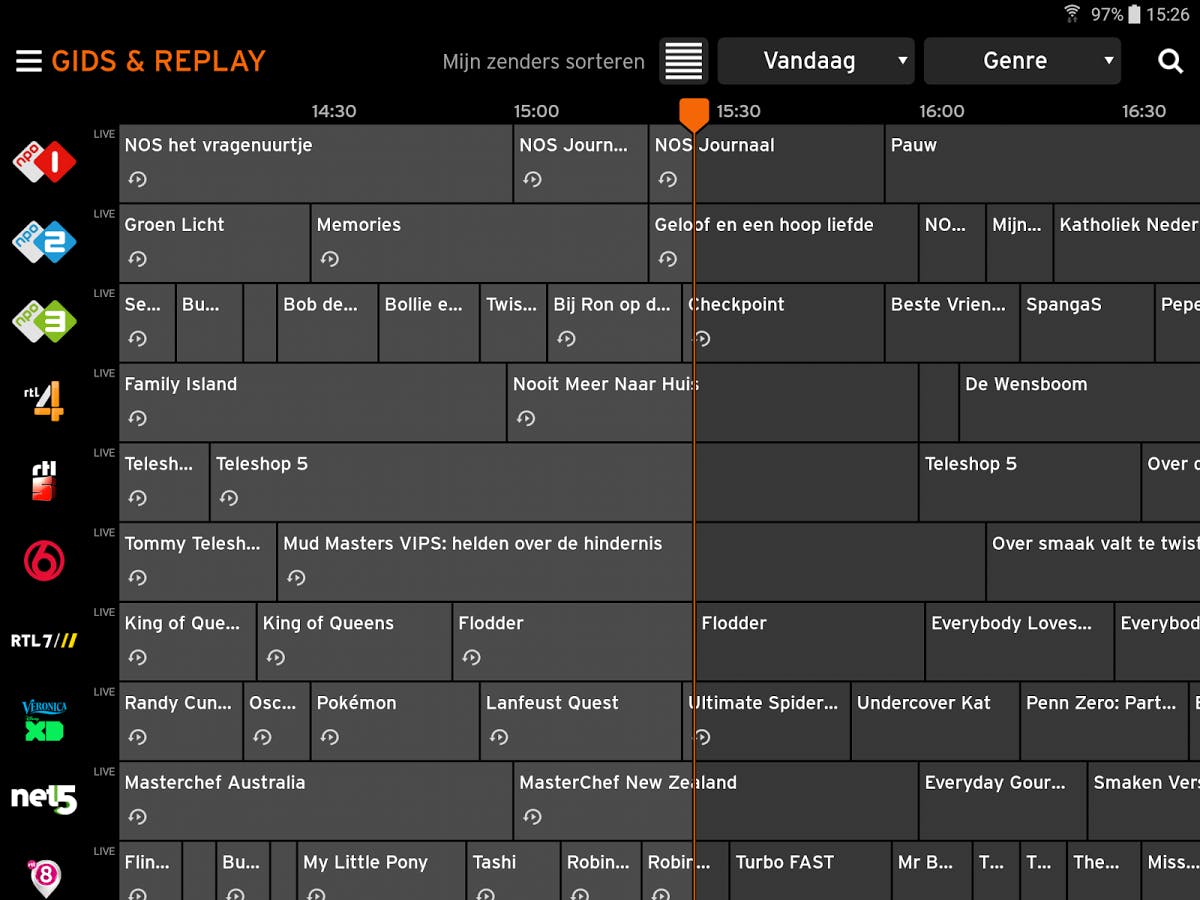Open Penn Zero: Part... programme
The width and height of the screenshot is (1200, 900).
point(1103,721)
